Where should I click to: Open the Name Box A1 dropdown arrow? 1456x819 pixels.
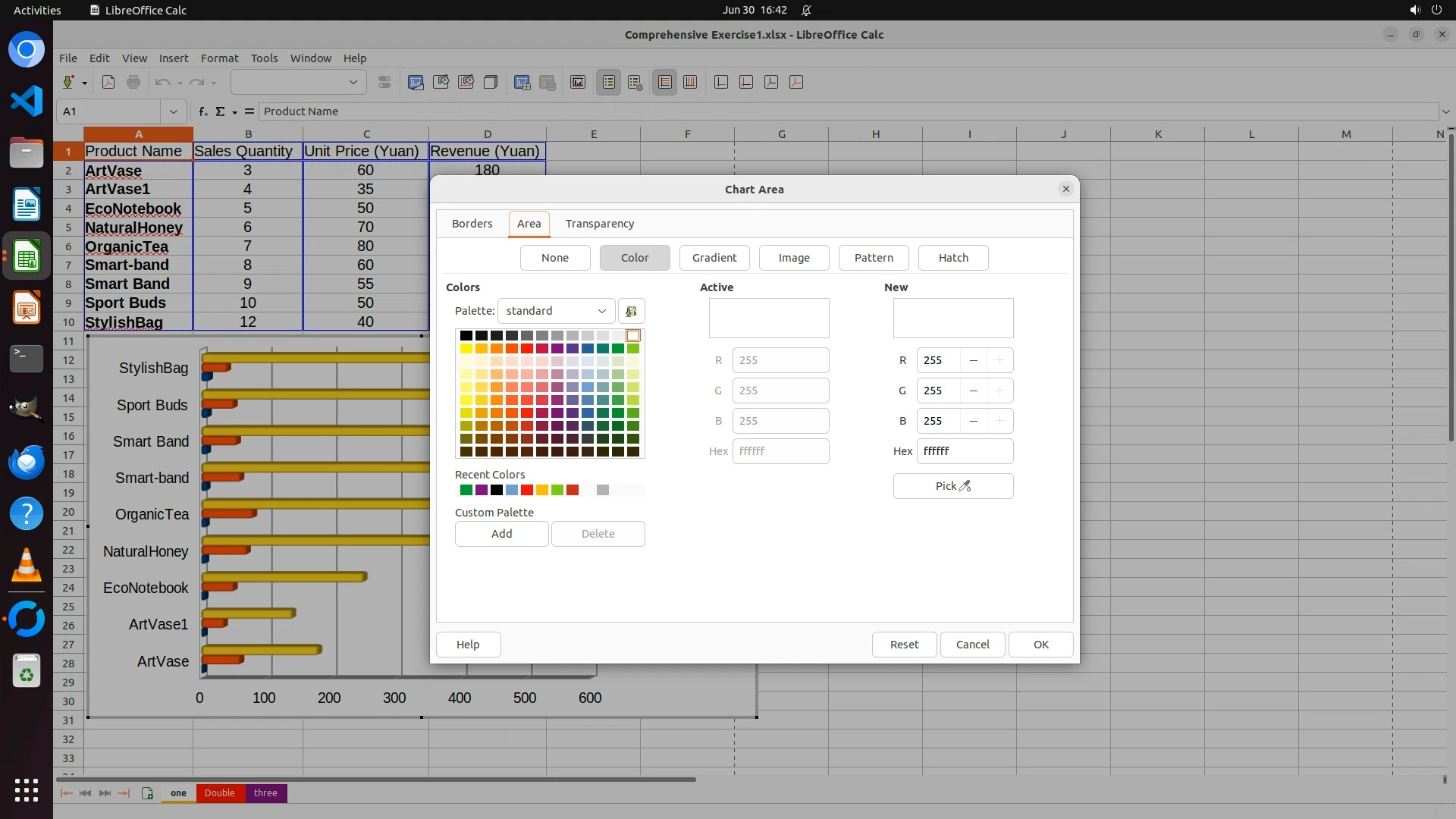click(x=174, y=111)
